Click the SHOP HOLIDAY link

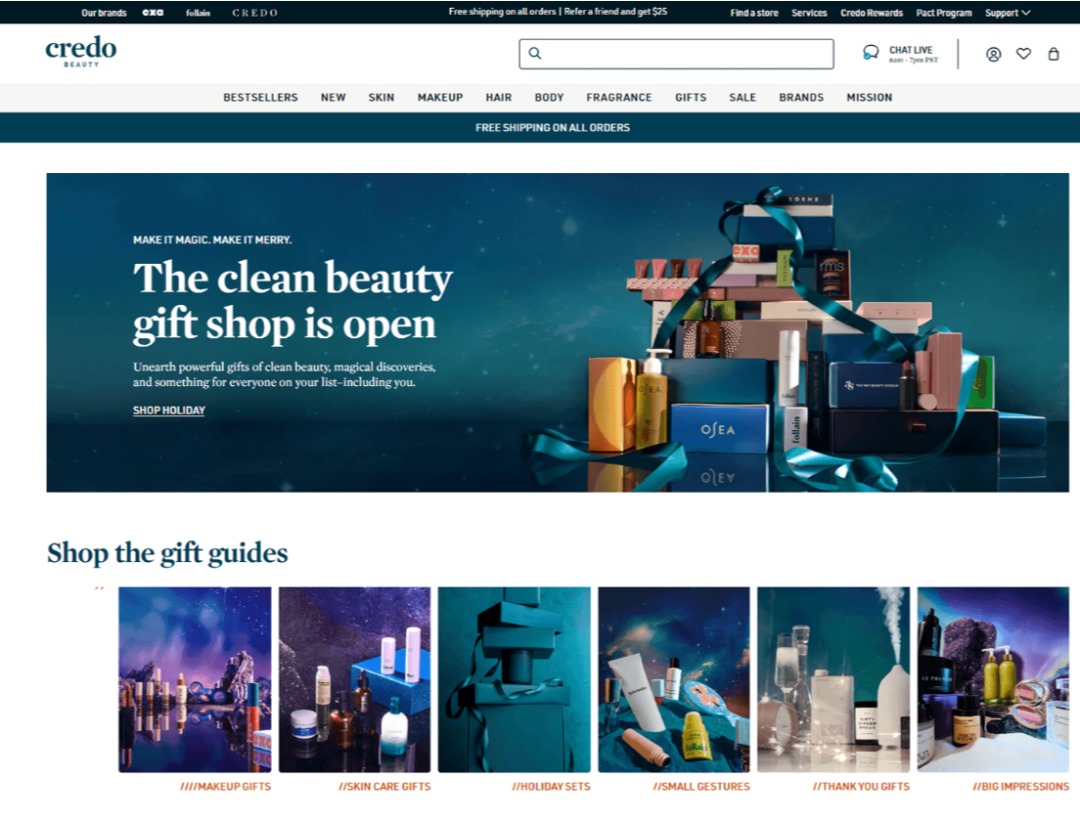(x=168, y=410)
